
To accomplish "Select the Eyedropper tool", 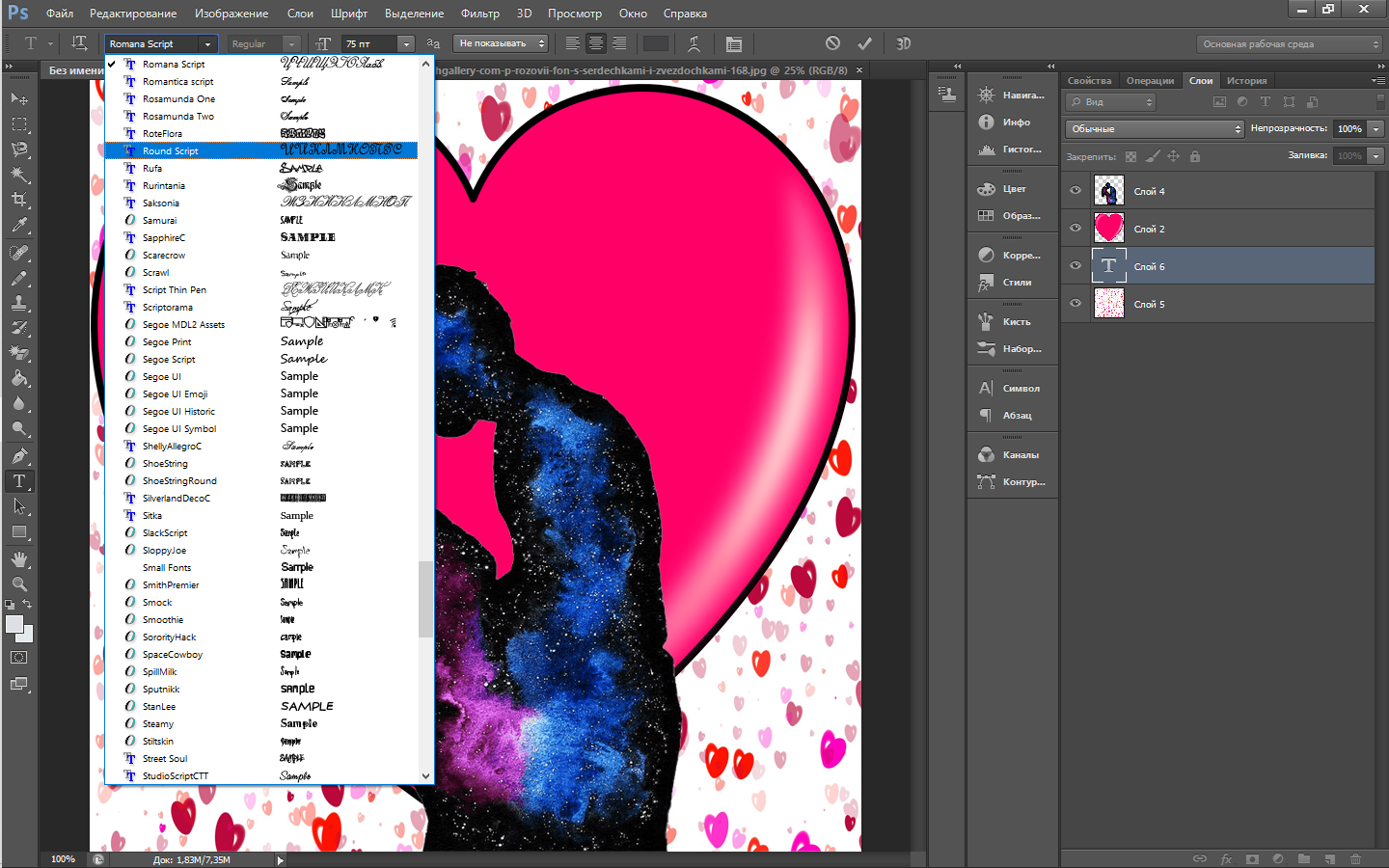I will pyautogui.click(x=18, y=226).
